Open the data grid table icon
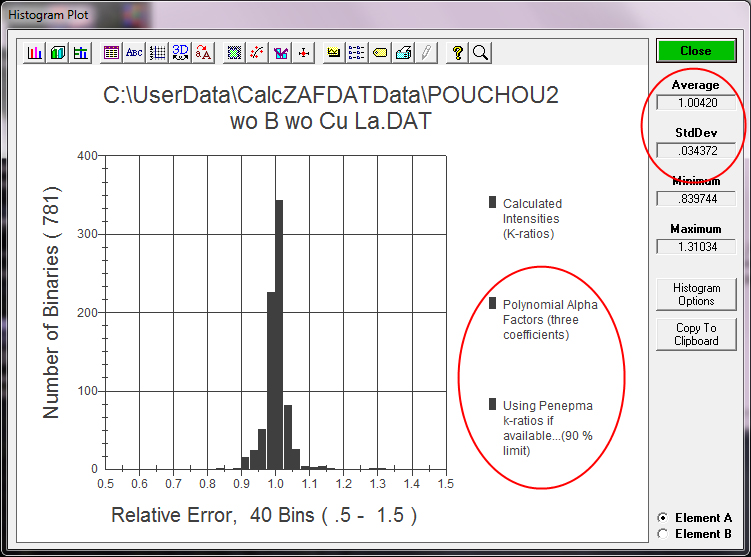This screenshot has height=557, width=751. (111, 53)
